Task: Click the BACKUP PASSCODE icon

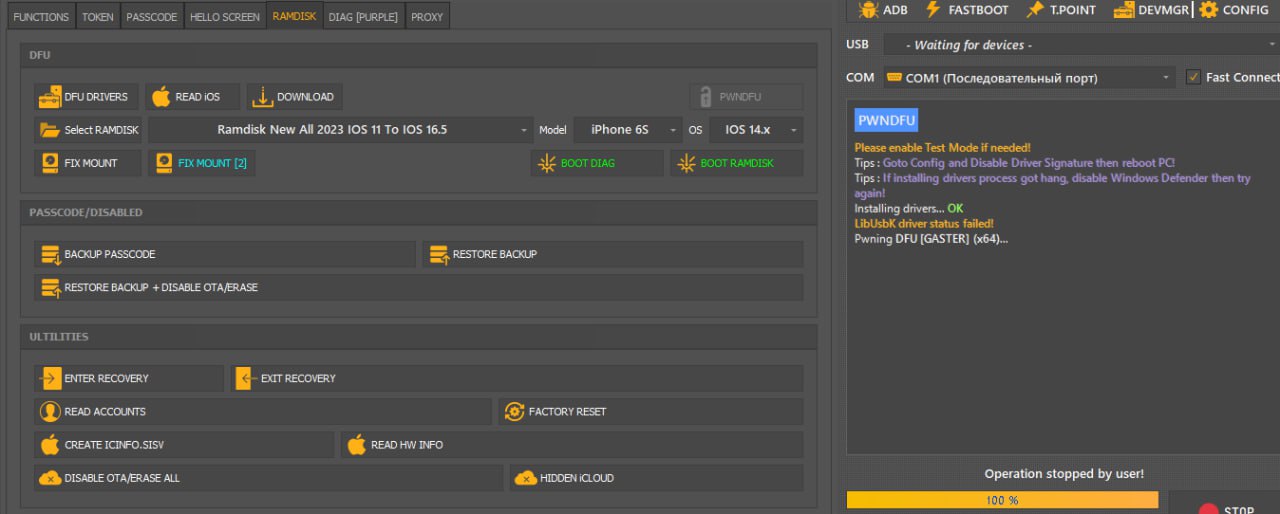Action: [x=49, y=255]
